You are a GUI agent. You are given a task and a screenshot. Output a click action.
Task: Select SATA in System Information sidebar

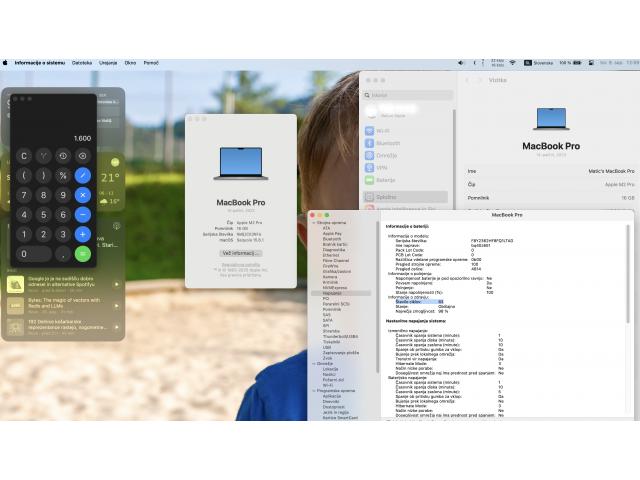(x=327, y=320)
